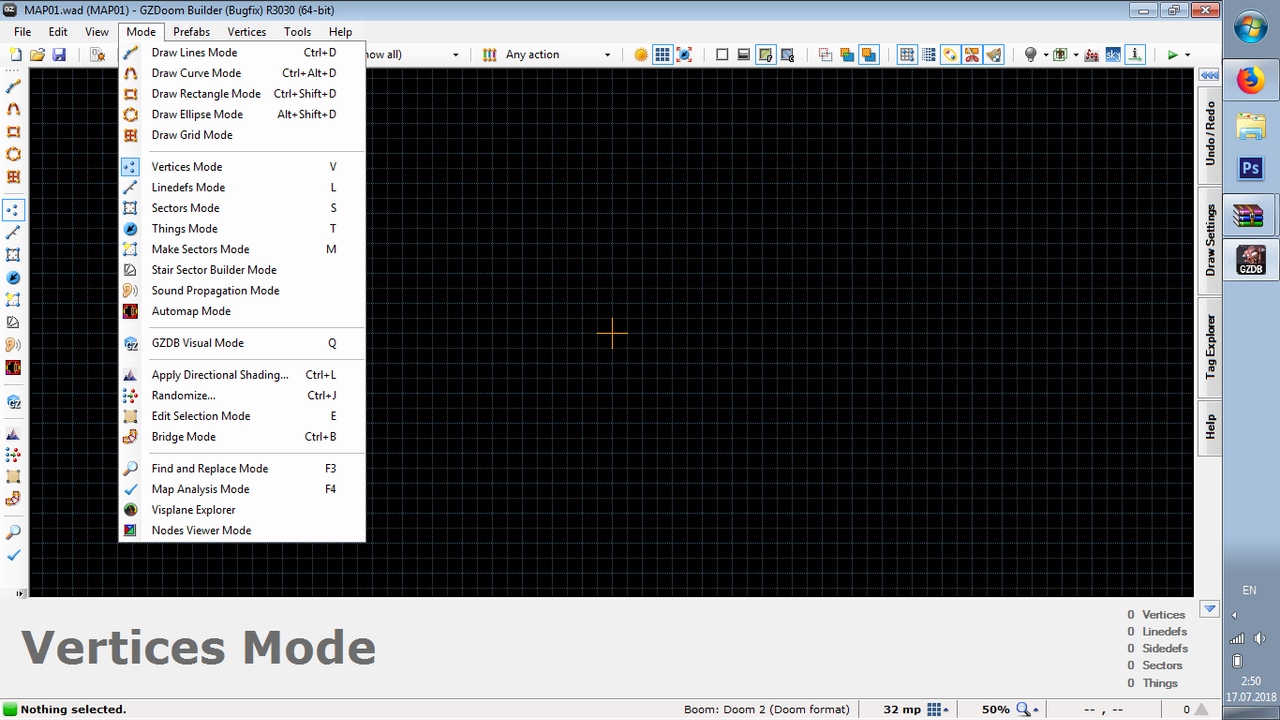1280x720 pixels.
Task: Click the info panel 'i' toolbar icon
Action: [x=1135, y=54]
